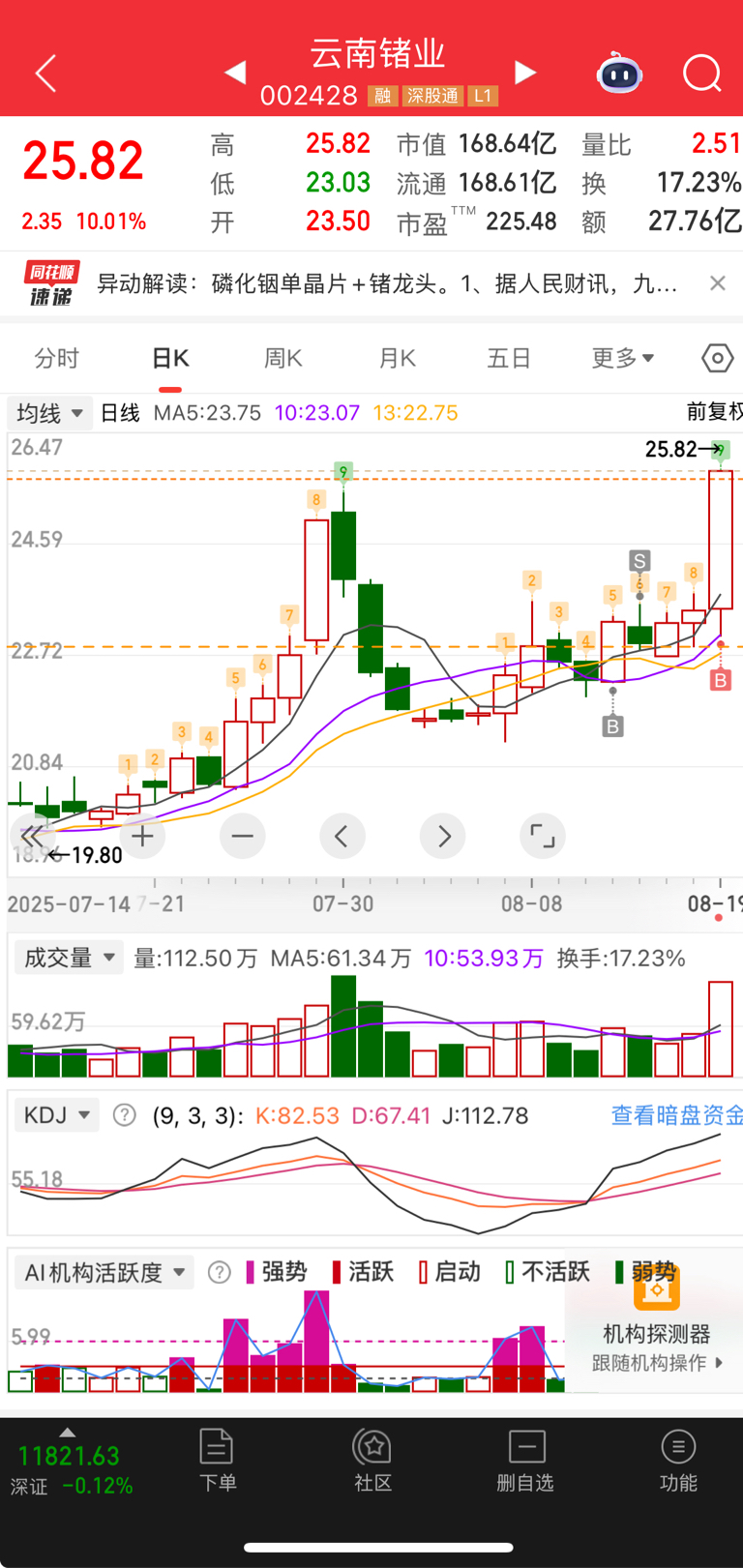This screenshot has width=743, height=1568.
Task: Open the 查看暗盘资金 link
Action: pyautogui.click(x=676, y=1115)
